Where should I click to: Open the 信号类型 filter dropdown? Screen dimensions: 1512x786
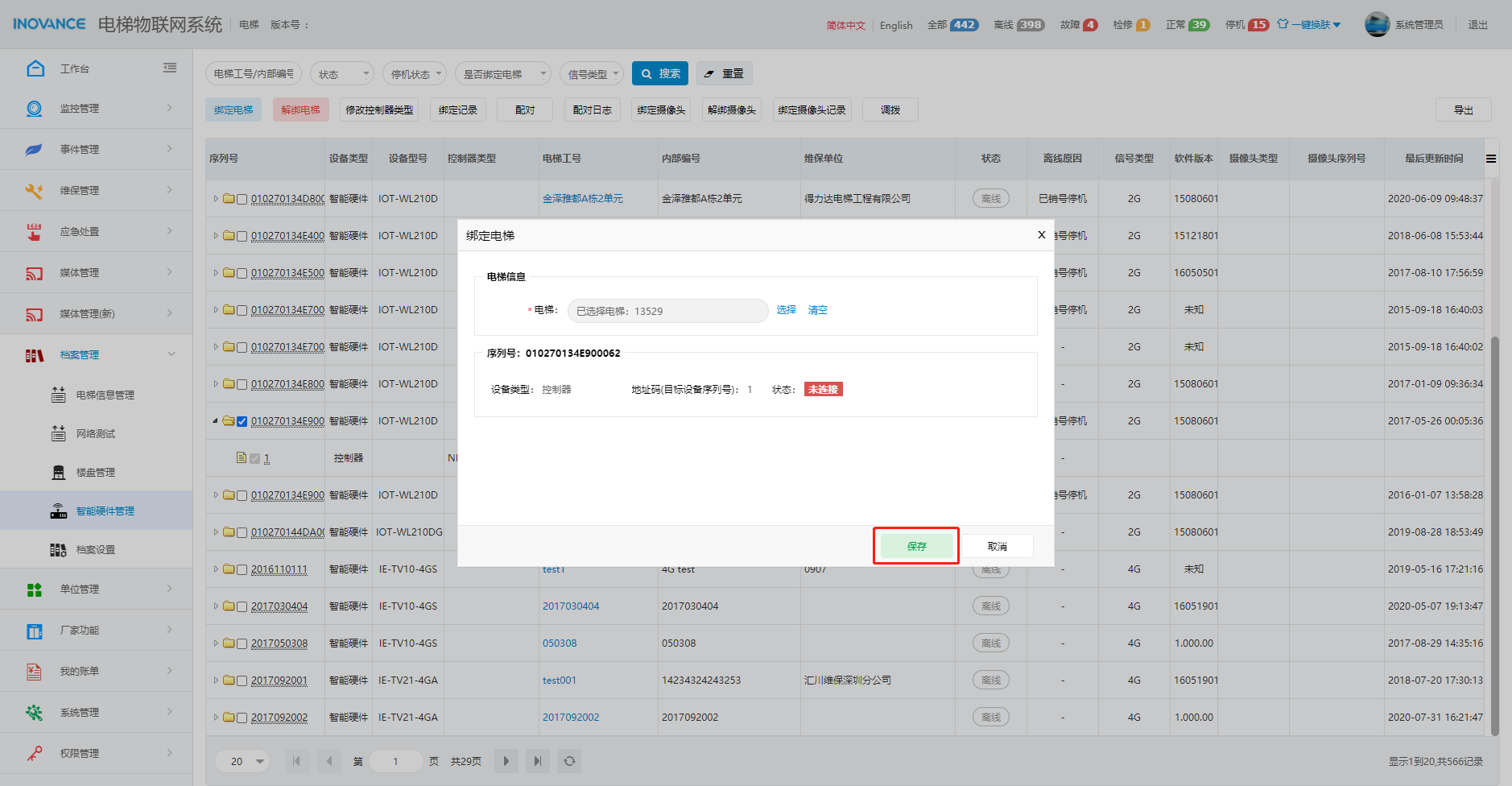click(x=592, y=74)
